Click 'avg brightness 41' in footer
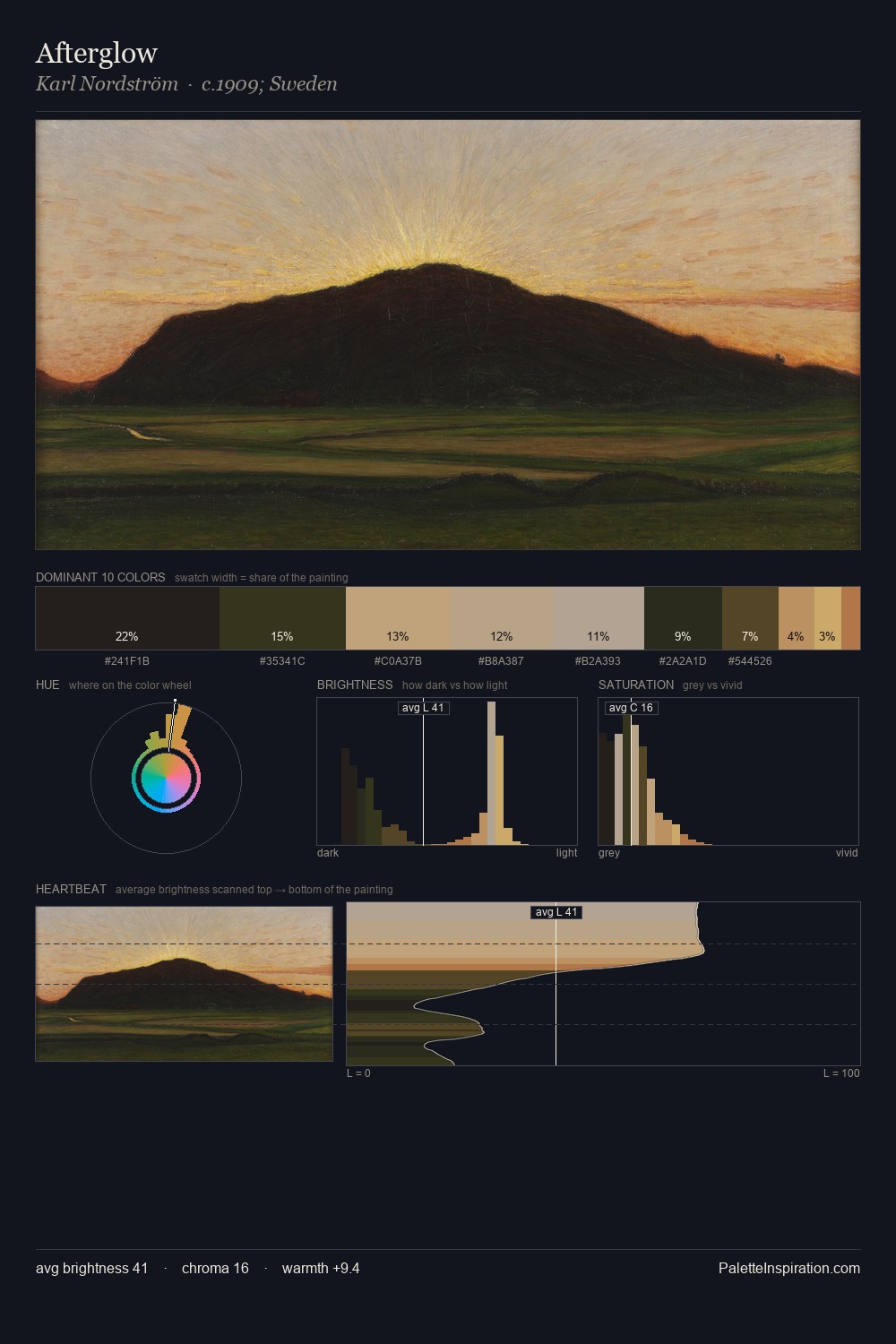Image resolution: width=896 pixels, height=1344 pixels. coord(92,1268)
